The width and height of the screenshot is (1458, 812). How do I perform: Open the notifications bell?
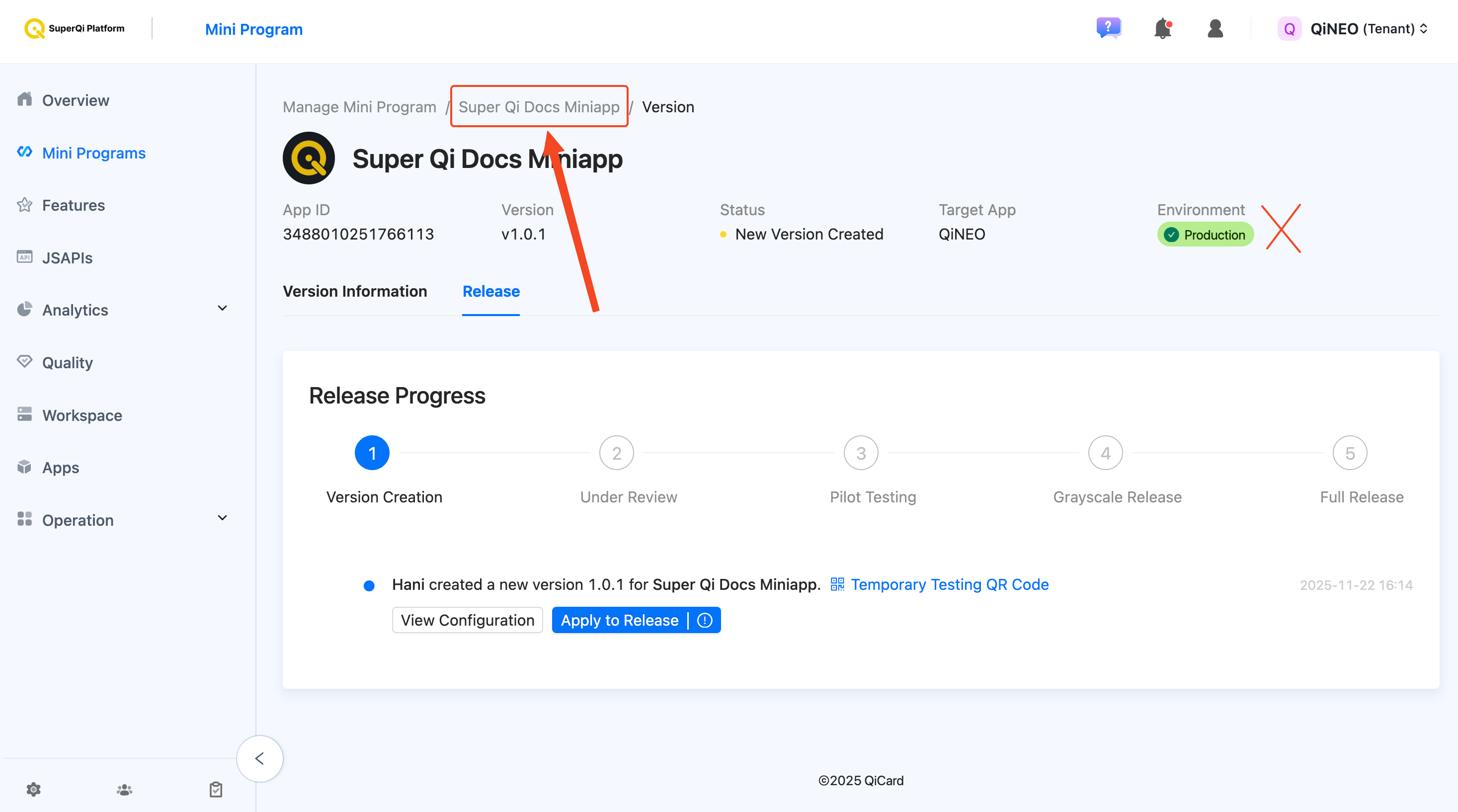point(1162,28)
